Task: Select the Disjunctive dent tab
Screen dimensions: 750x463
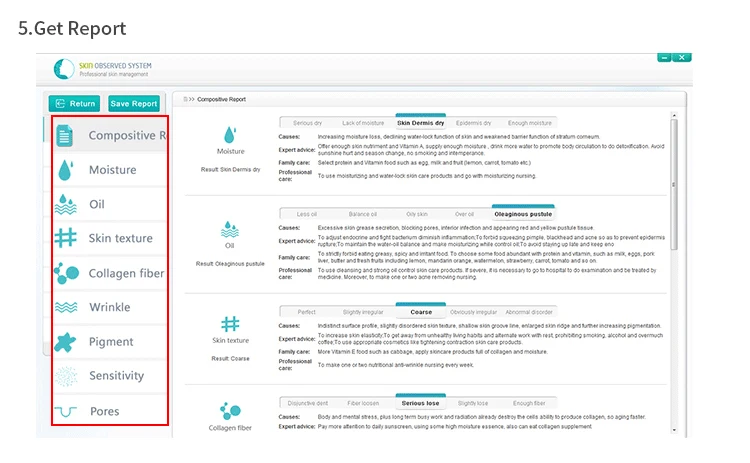Action: pos(308,403)
